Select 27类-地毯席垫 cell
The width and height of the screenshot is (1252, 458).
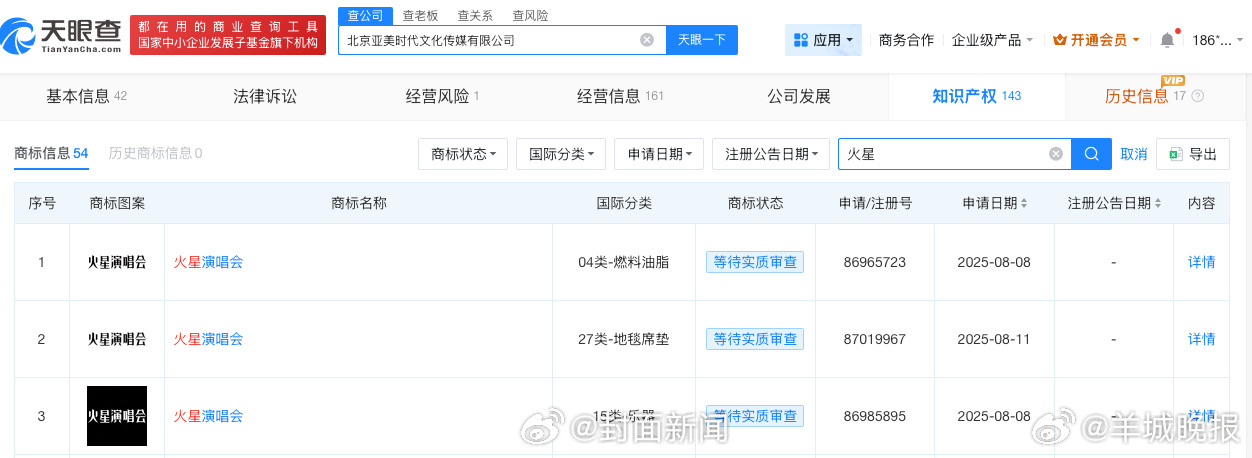(x=624, y=339)
